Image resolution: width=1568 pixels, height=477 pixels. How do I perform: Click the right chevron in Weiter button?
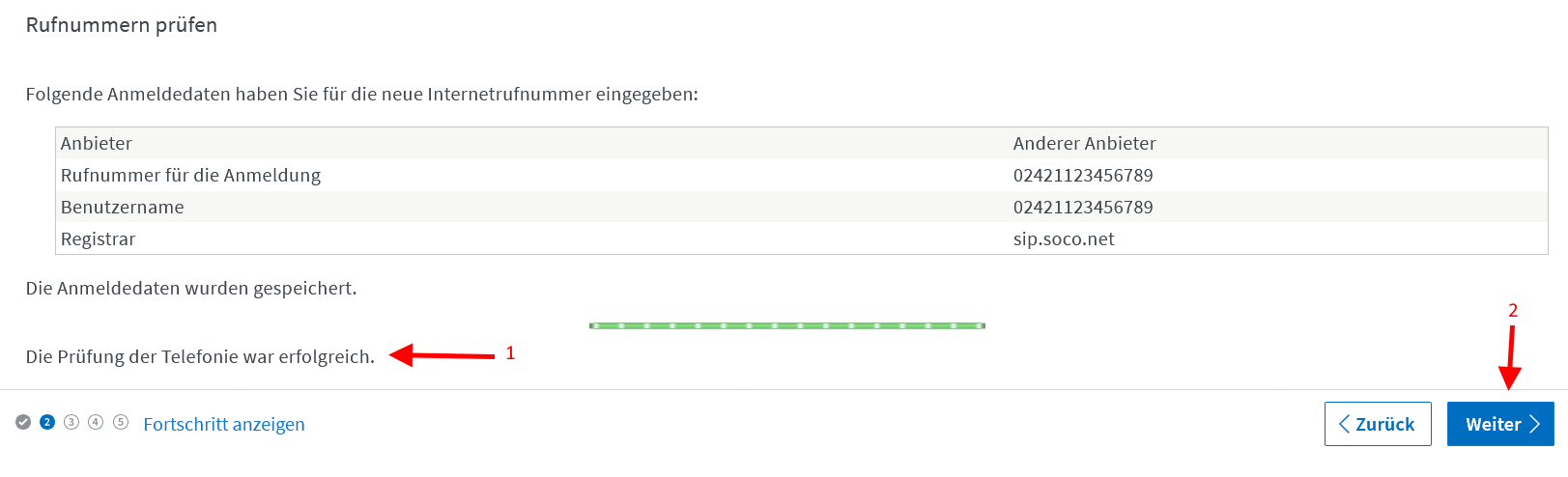(1535, 424)
